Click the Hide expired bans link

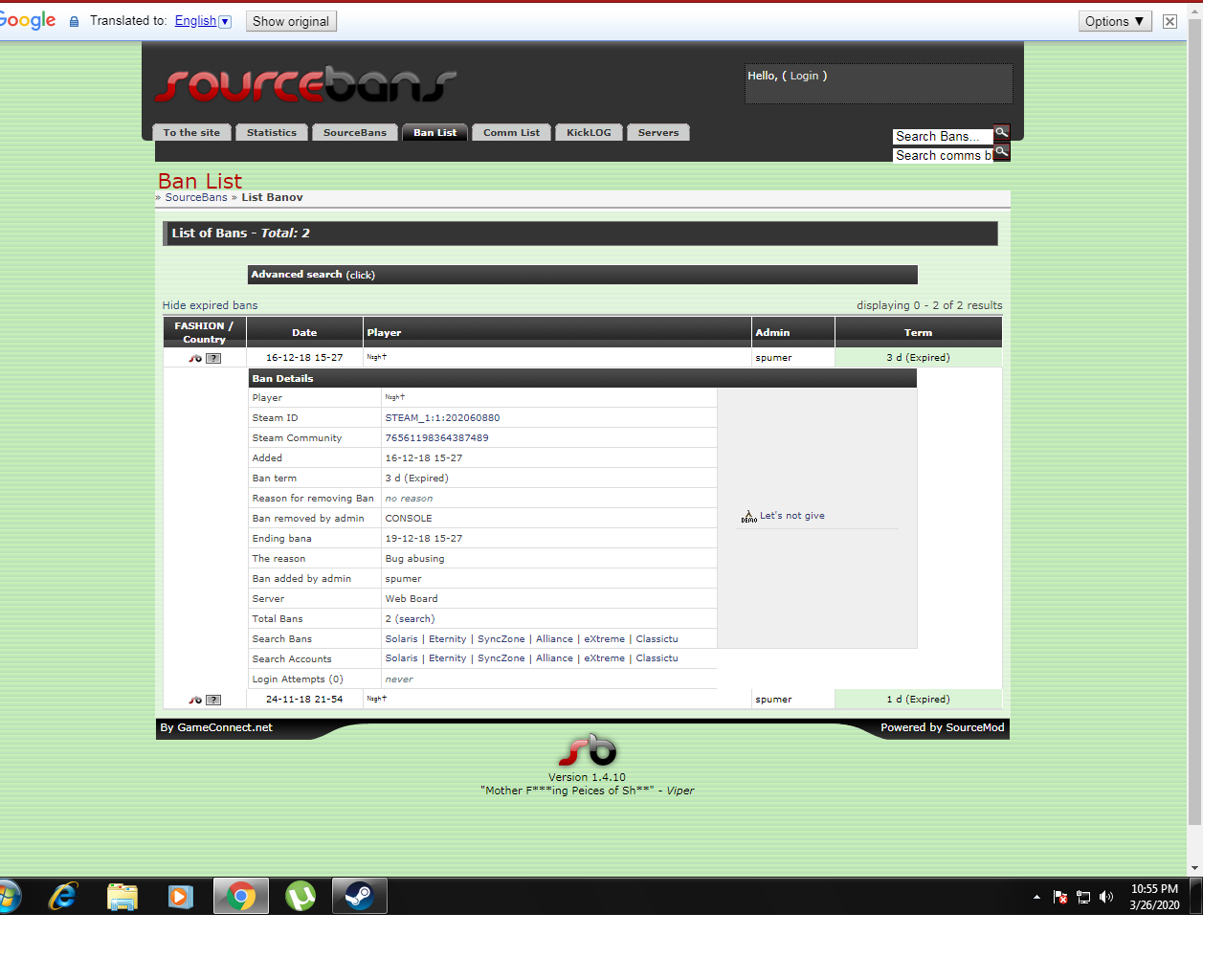(x=210, y=305)
